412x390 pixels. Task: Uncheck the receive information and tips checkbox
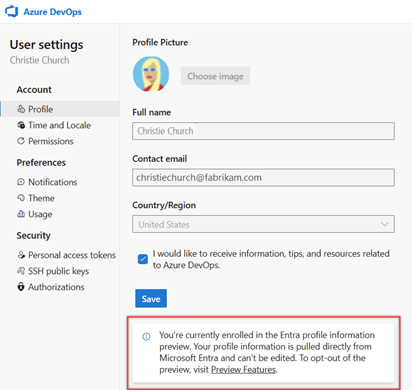tap(143, 259)
